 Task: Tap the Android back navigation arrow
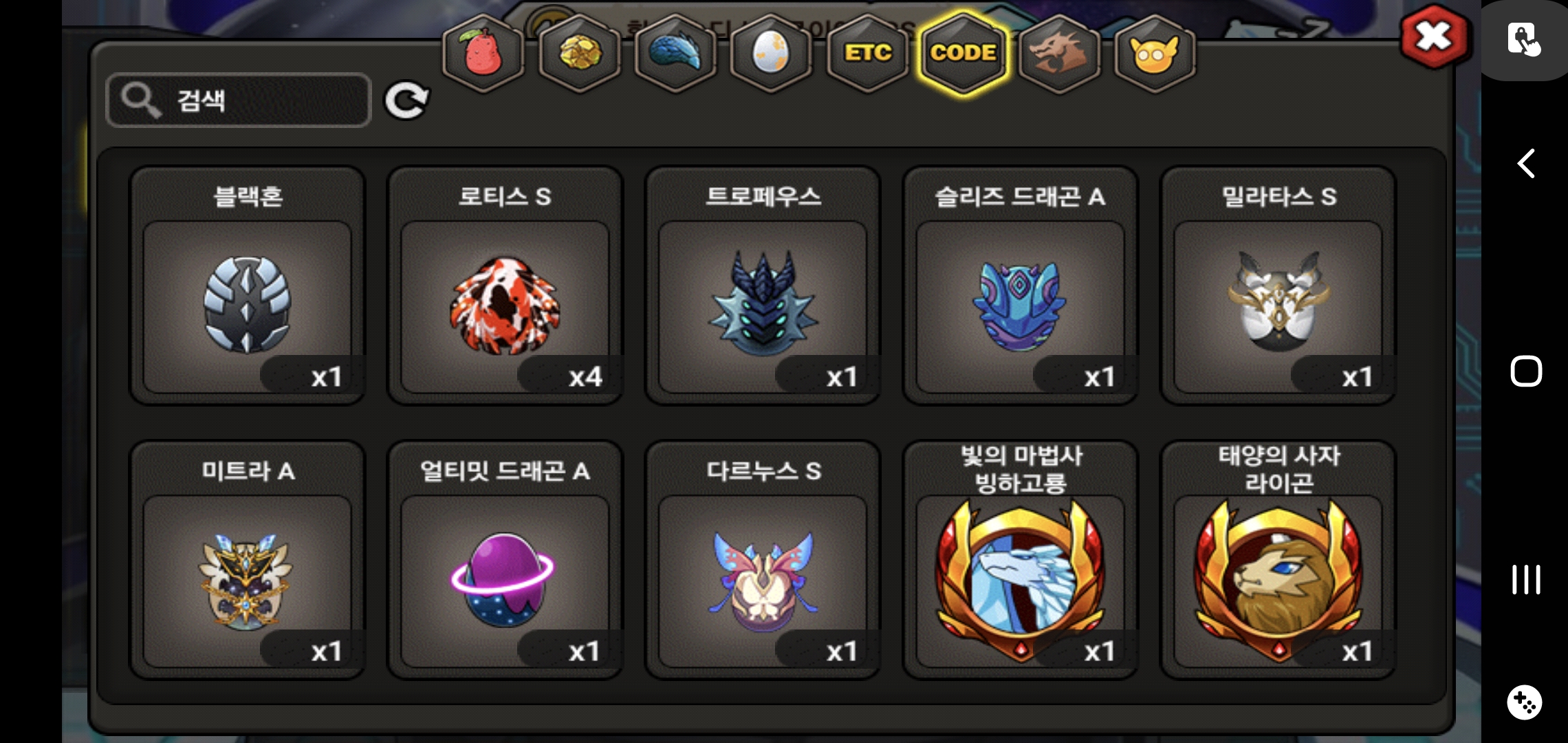(x=1525, y=164)
